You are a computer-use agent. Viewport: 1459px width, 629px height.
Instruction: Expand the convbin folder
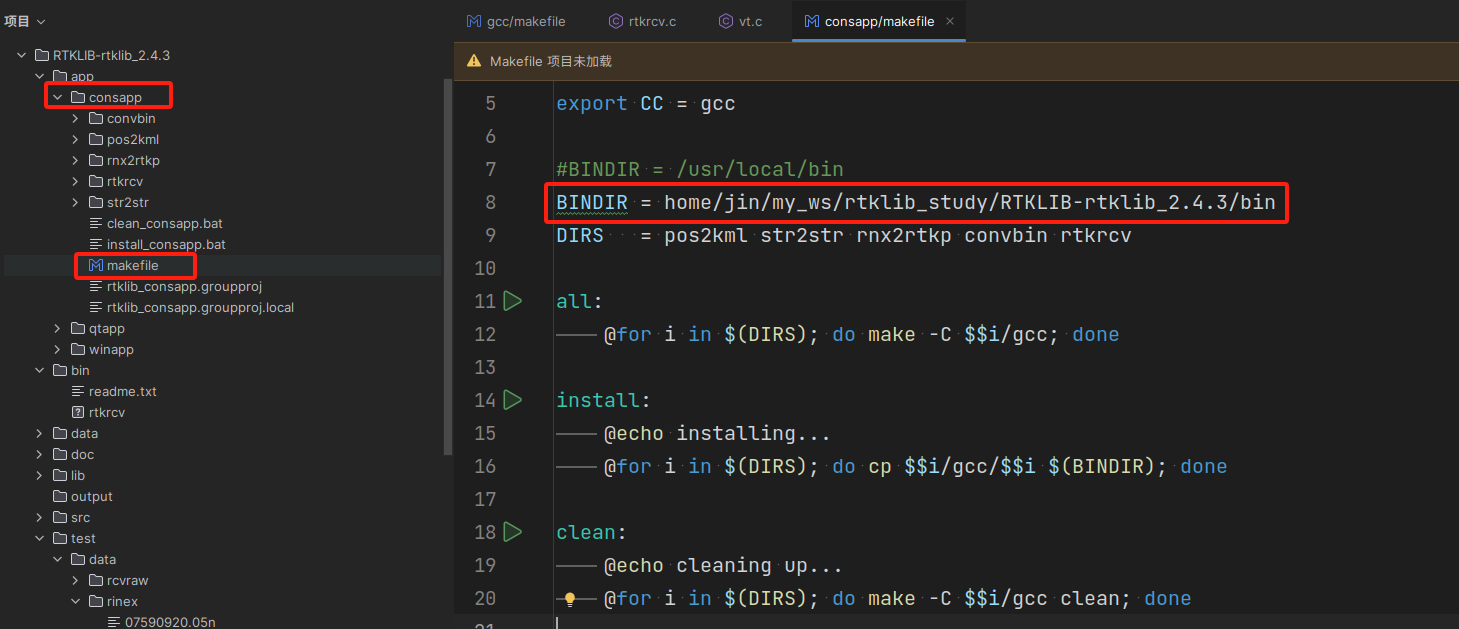click(76, 118)
